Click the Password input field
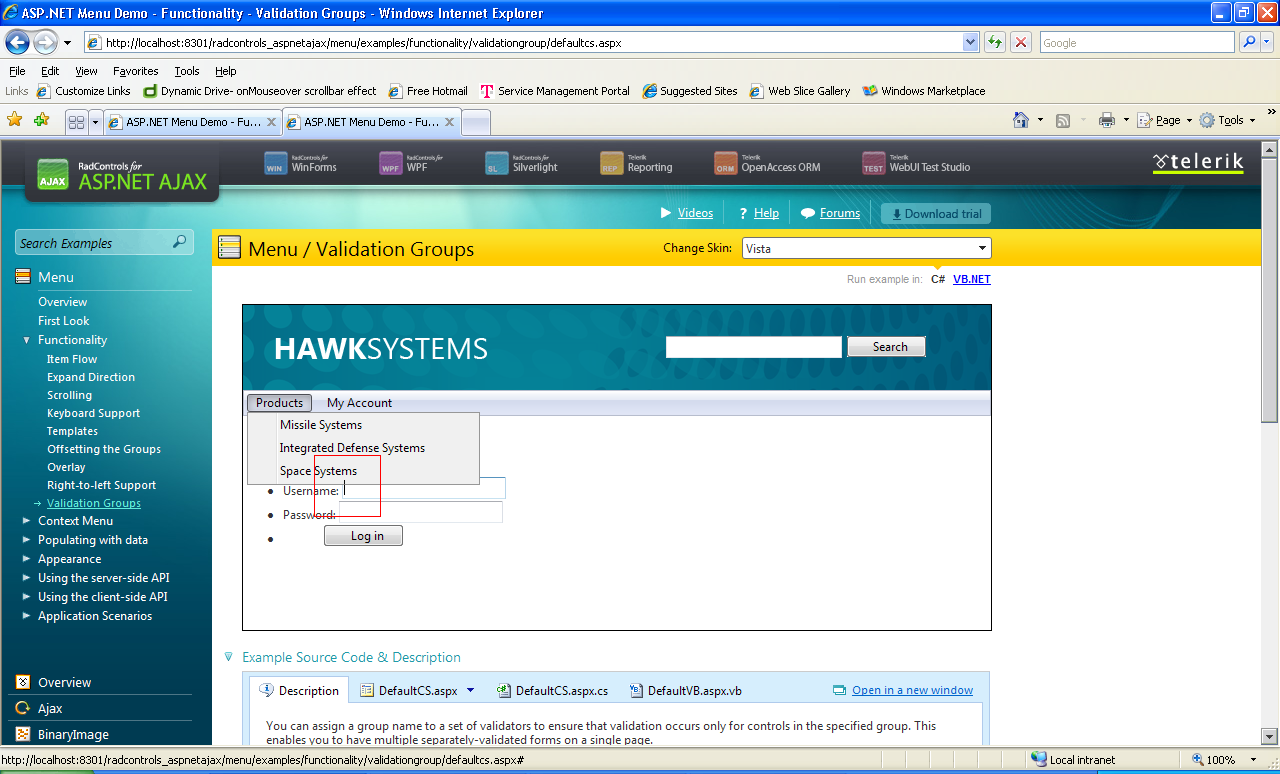Viewport: 1280px width, 774px height. (x=420, y=513)
